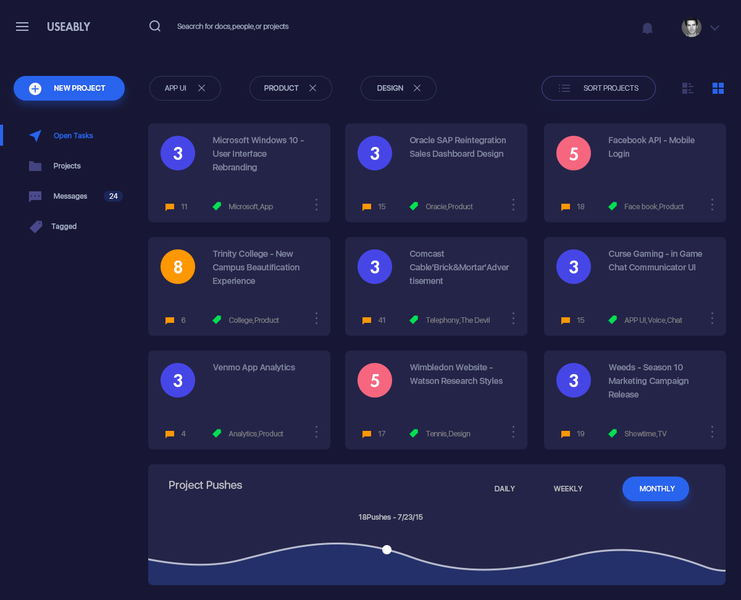The height and width of the screenshot is (600, 741).
Task: Focus the search docs, people, or projects field
Action: point(233,26)
